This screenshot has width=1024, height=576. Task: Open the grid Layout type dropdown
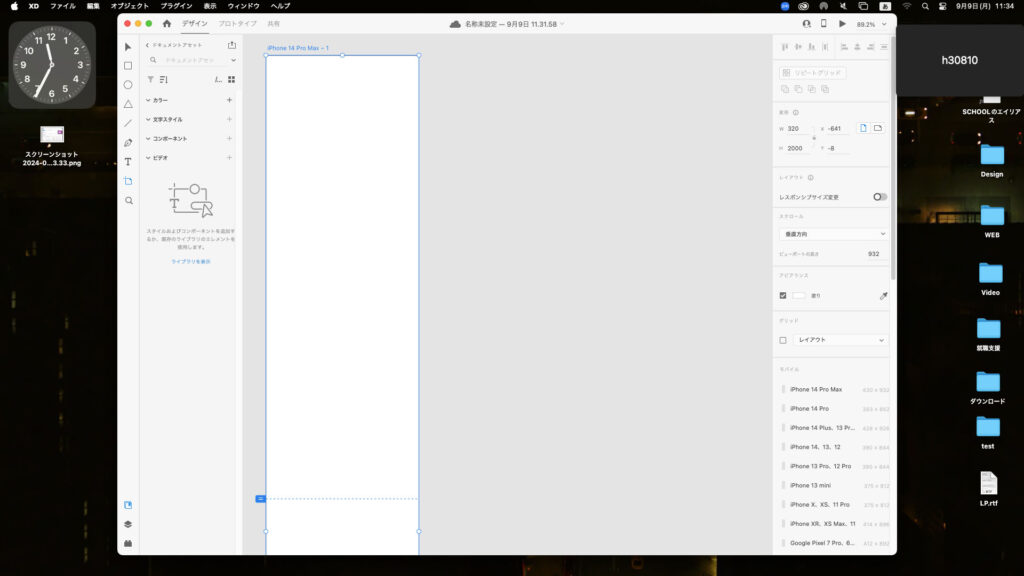840,340
